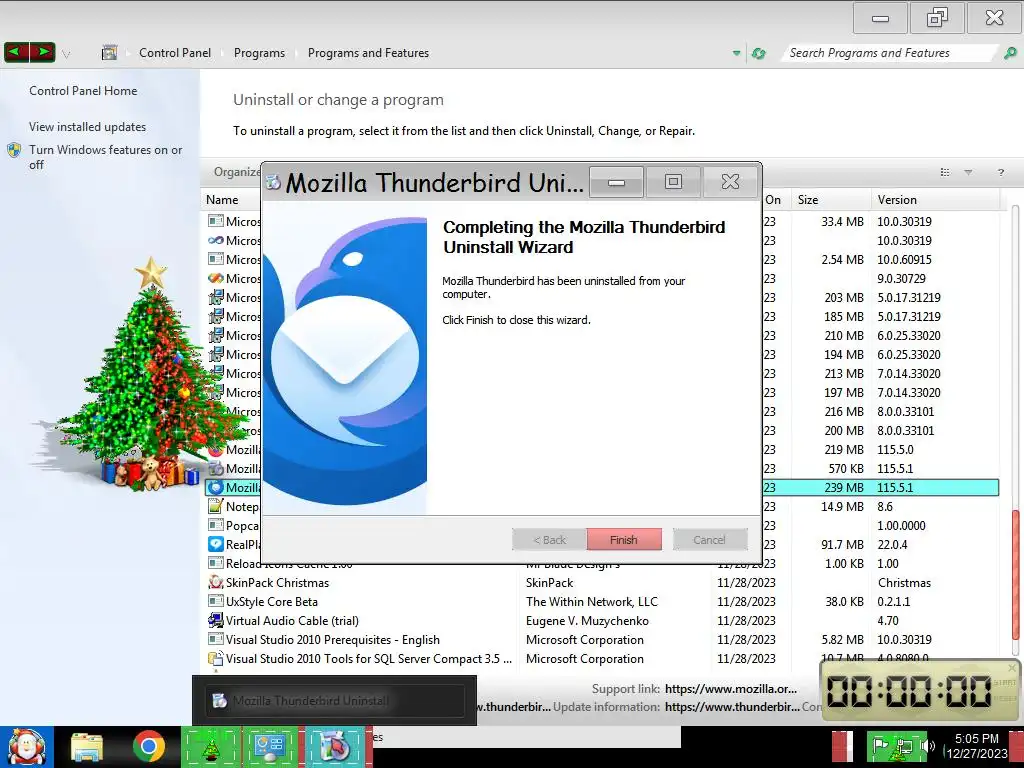Click Finish in the Thunderbird uninstall wizard
Image resolution: width=1024 pixels, height=768 pixels.
tap(624, 540)
